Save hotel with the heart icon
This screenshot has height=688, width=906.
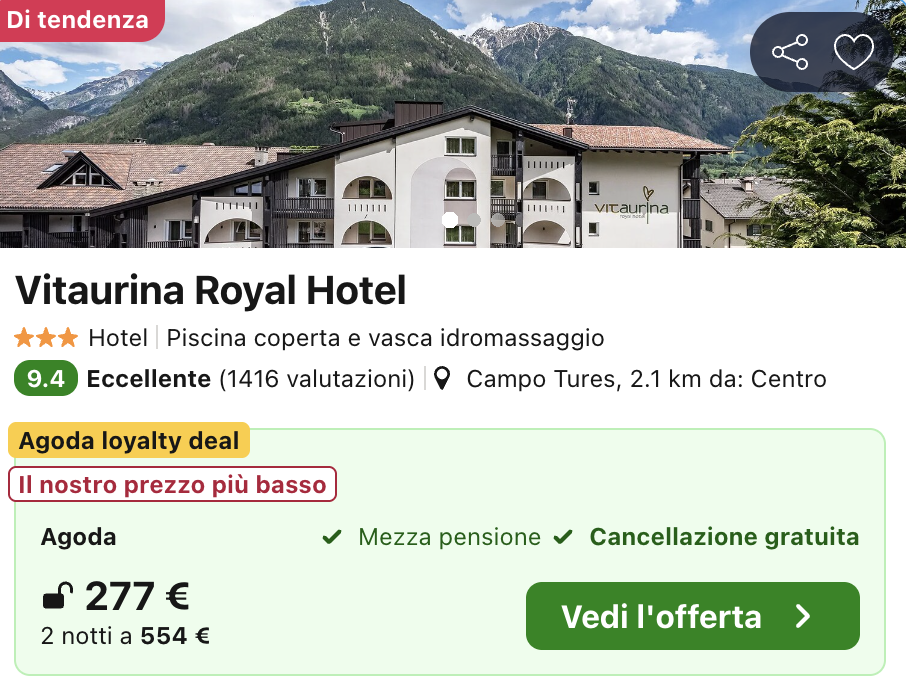[x=853, y=52]
